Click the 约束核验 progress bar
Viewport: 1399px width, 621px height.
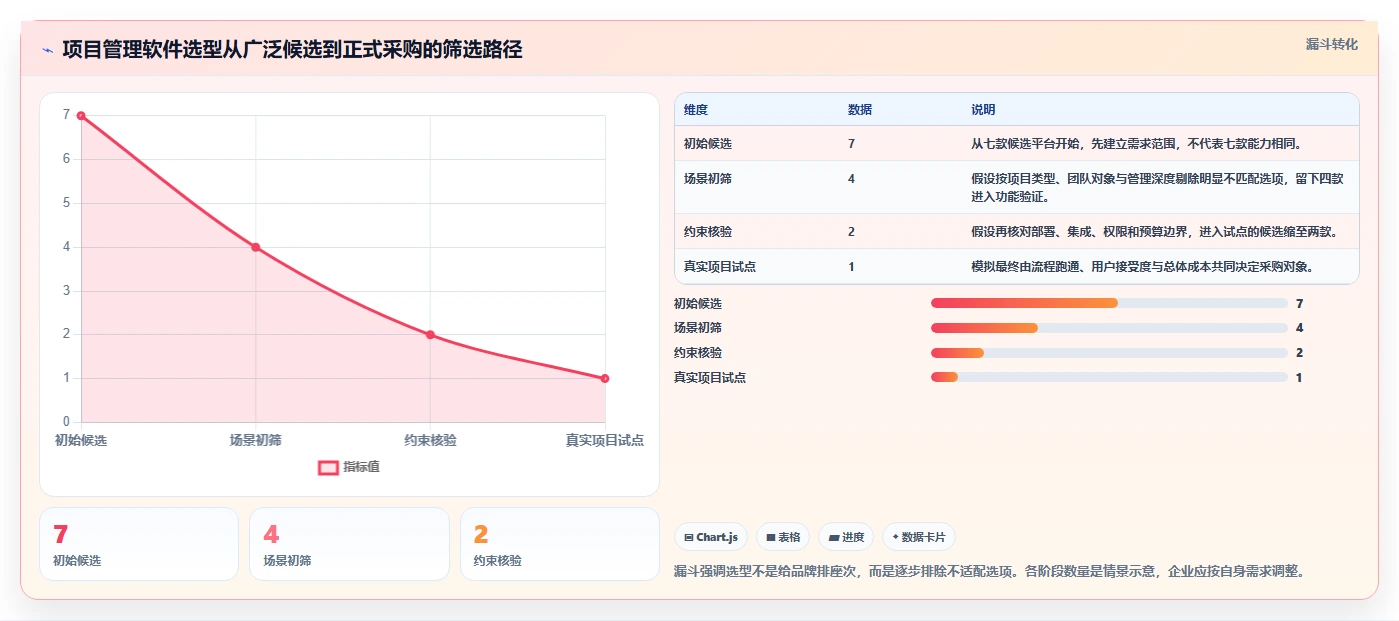(1109, 353)
